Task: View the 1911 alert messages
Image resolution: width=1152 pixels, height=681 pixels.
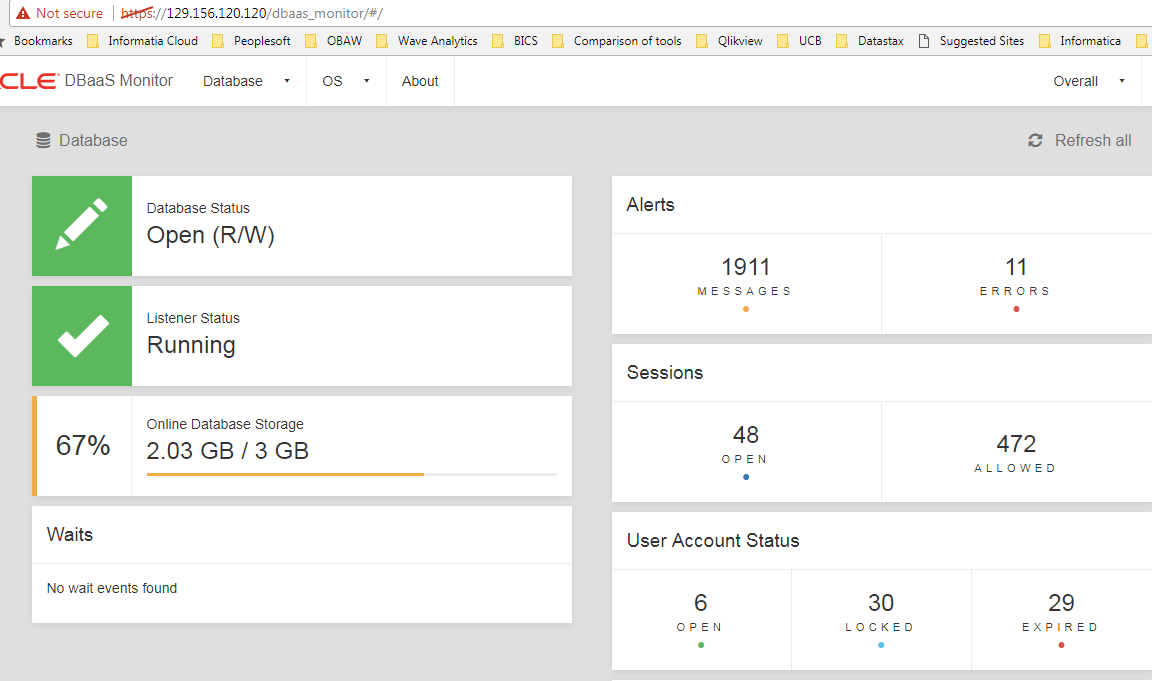Action: tap(746, 277)
